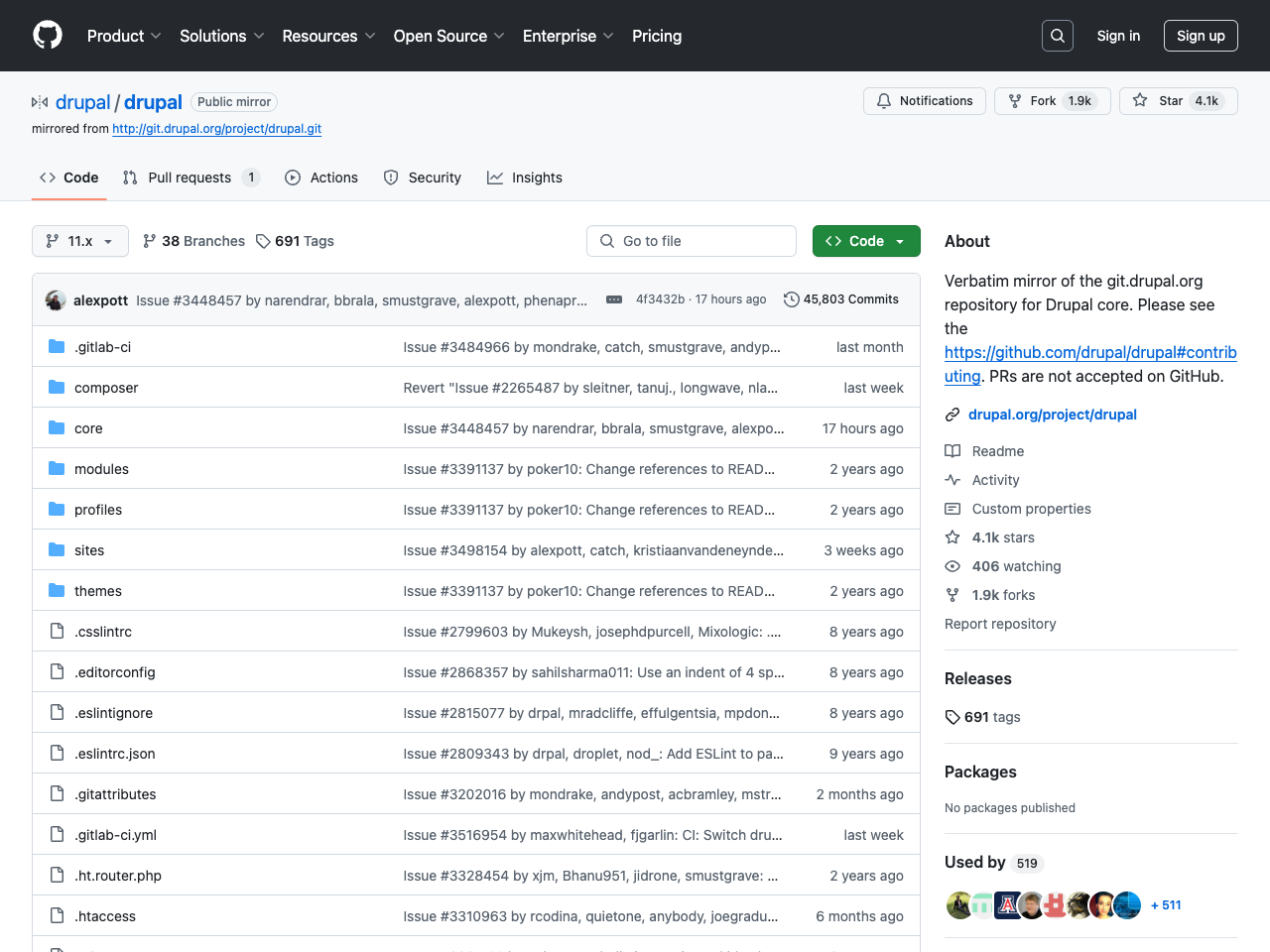The width and height of the screenshot is (1270, 952).
Task: Click the themes folder icon
Action: click(x=57, y=591)
